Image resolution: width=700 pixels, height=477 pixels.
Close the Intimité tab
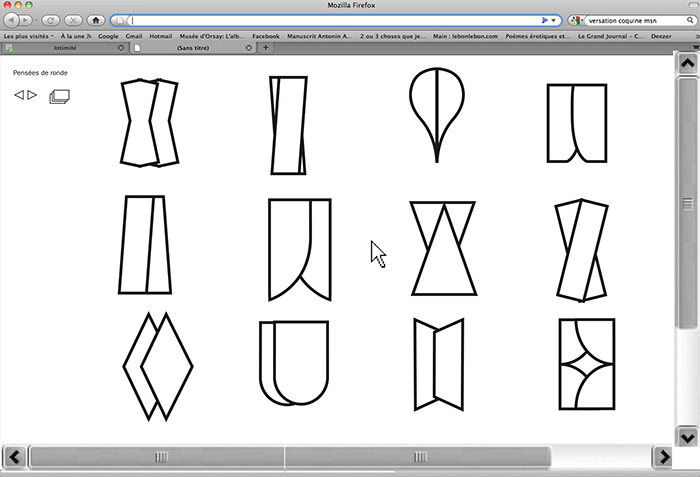pos(122,47)
